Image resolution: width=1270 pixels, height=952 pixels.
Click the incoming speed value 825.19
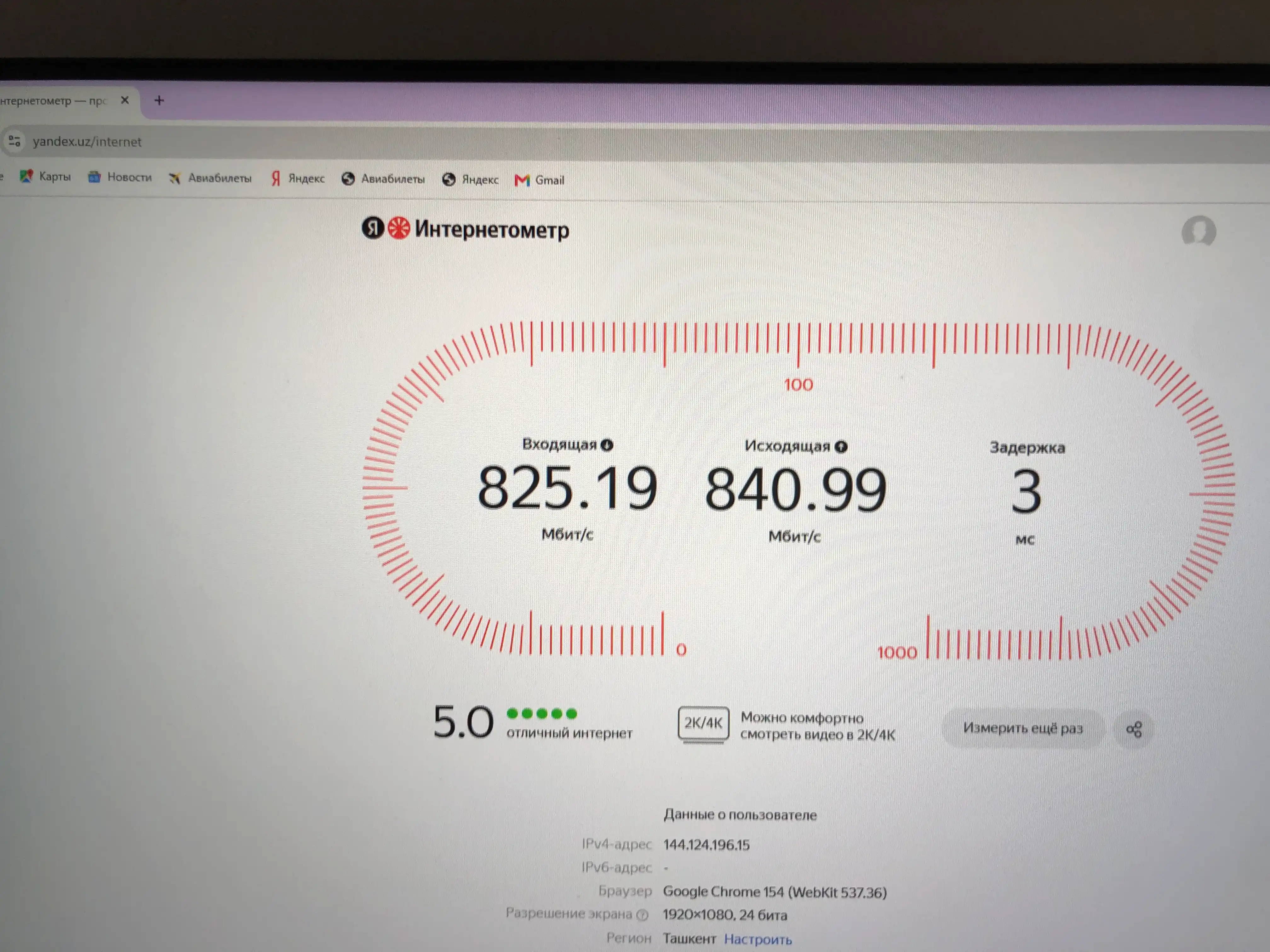pyautogui.click(x=567, y=488)
